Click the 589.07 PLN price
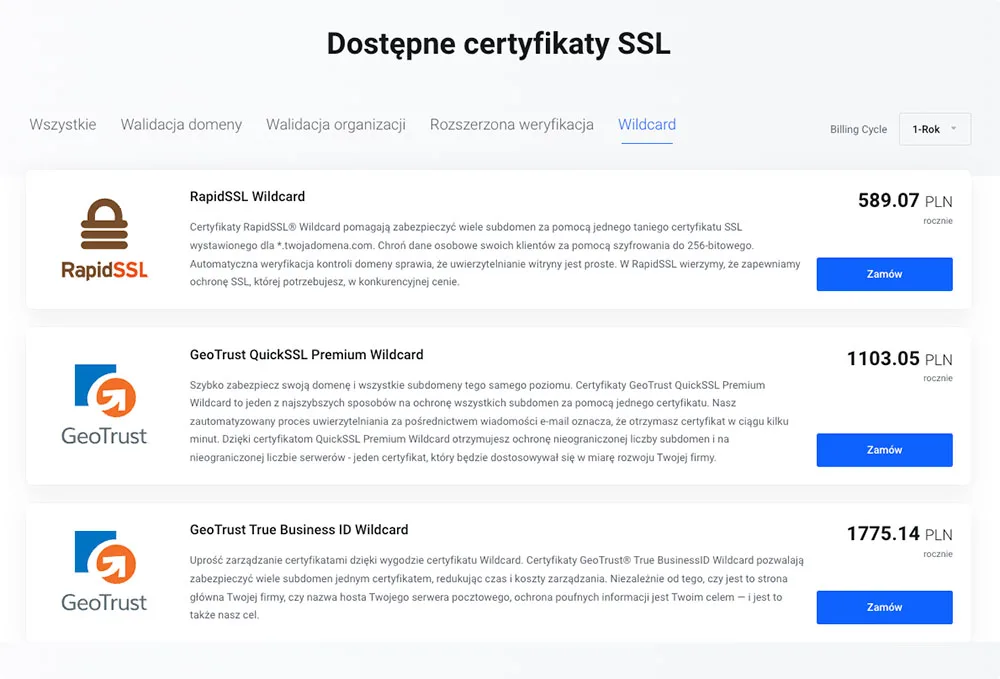Image resolution: width=1000 pixels, height=679 pixels. [905, 201]
